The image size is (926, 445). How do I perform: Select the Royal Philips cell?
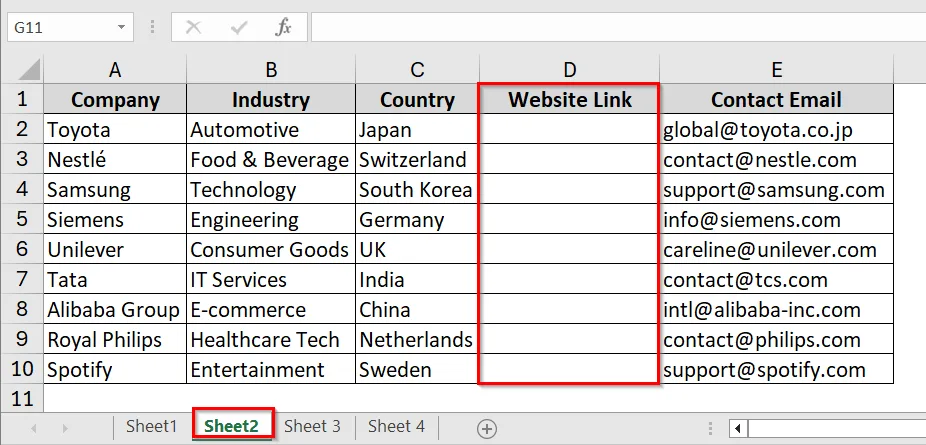click(x=115, y=340)
